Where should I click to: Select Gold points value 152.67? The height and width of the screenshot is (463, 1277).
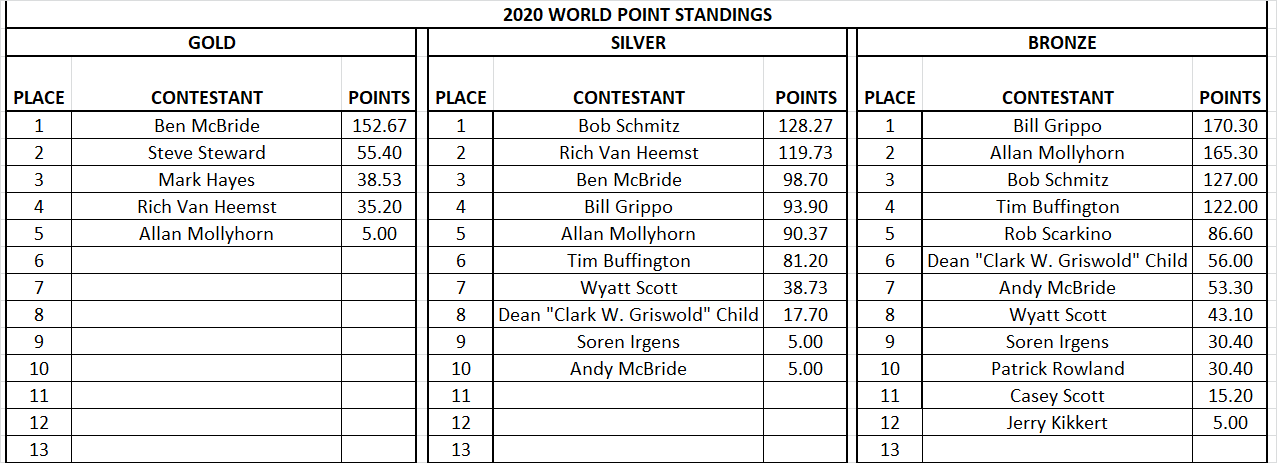[380, 126]
